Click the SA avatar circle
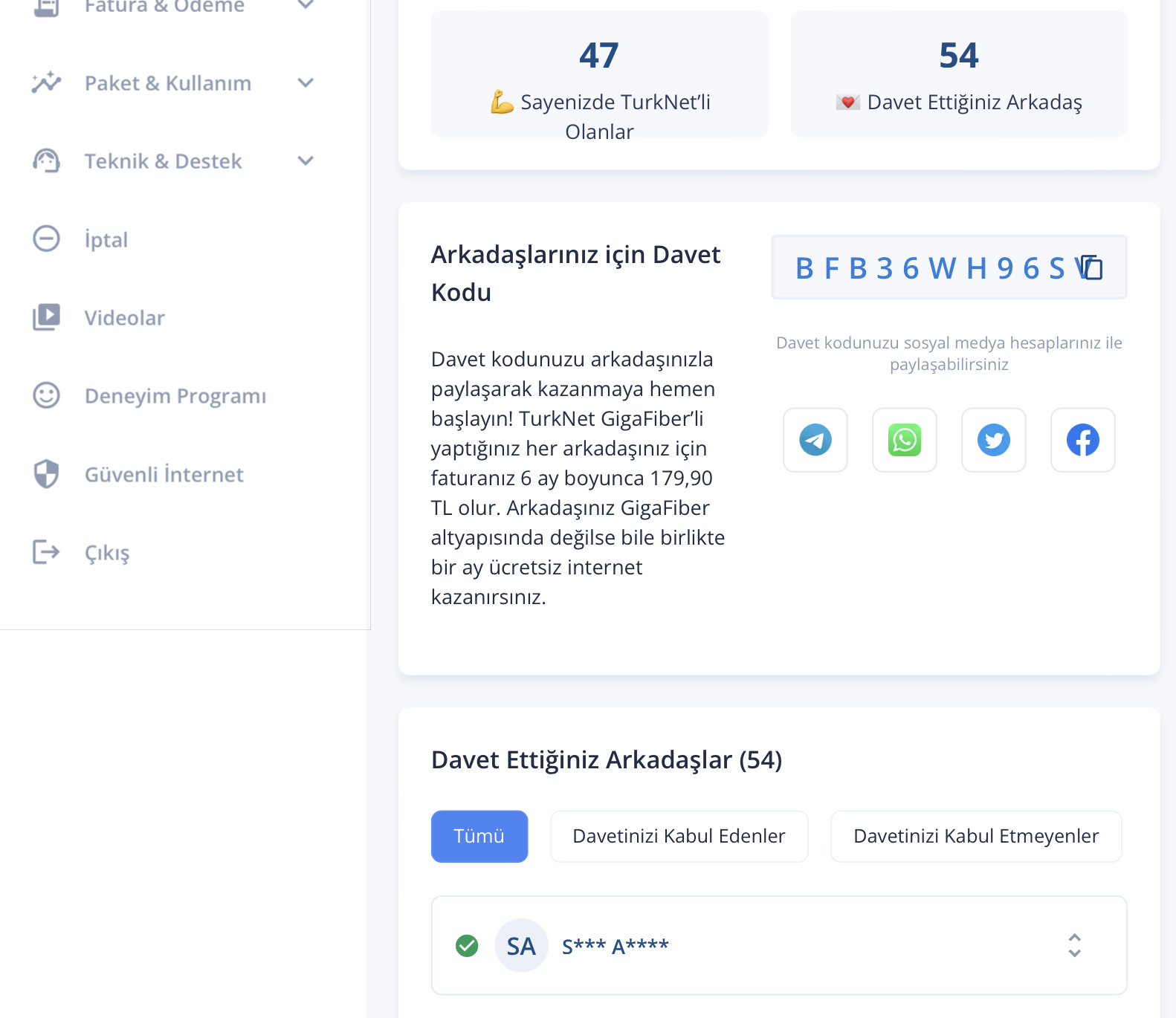 coord(521,945)
